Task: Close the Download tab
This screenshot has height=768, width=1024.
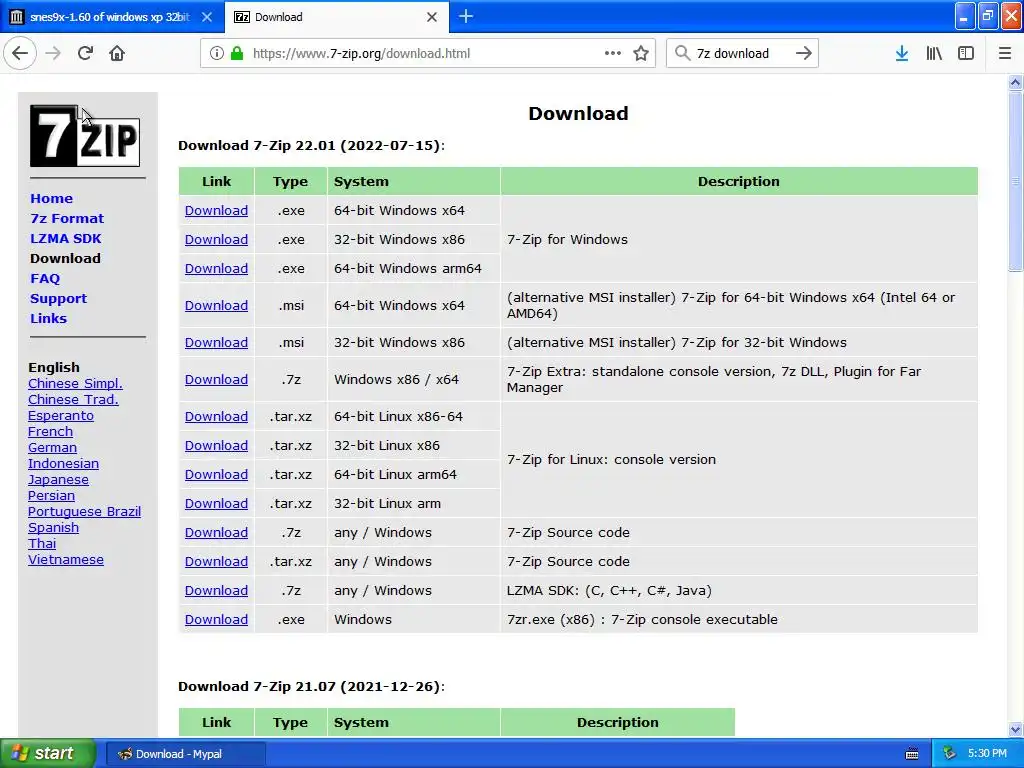Action: pyautogui.click(x=432, y=17)
